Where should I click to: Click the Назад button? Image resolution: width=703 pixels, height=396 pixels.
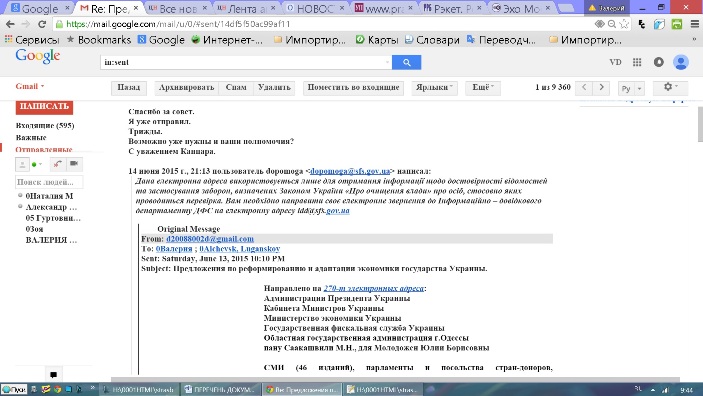(129, 87)
